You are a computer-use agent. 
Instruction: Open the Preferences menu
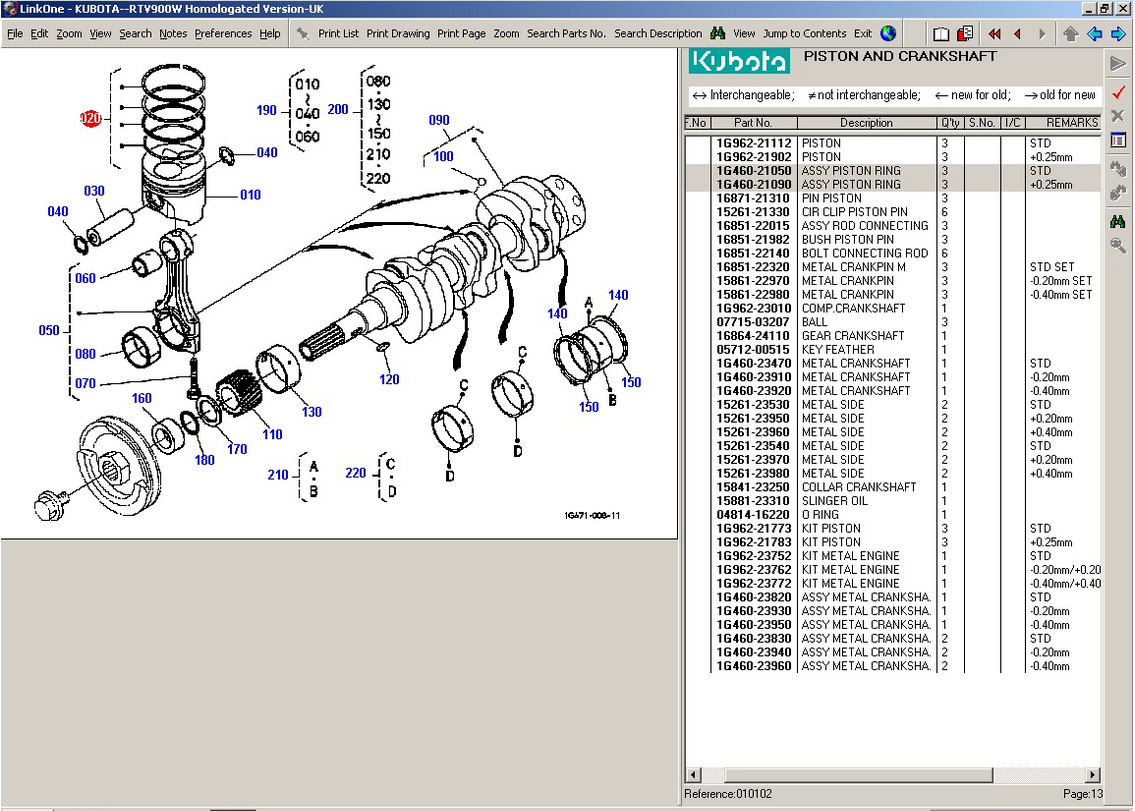223,33
